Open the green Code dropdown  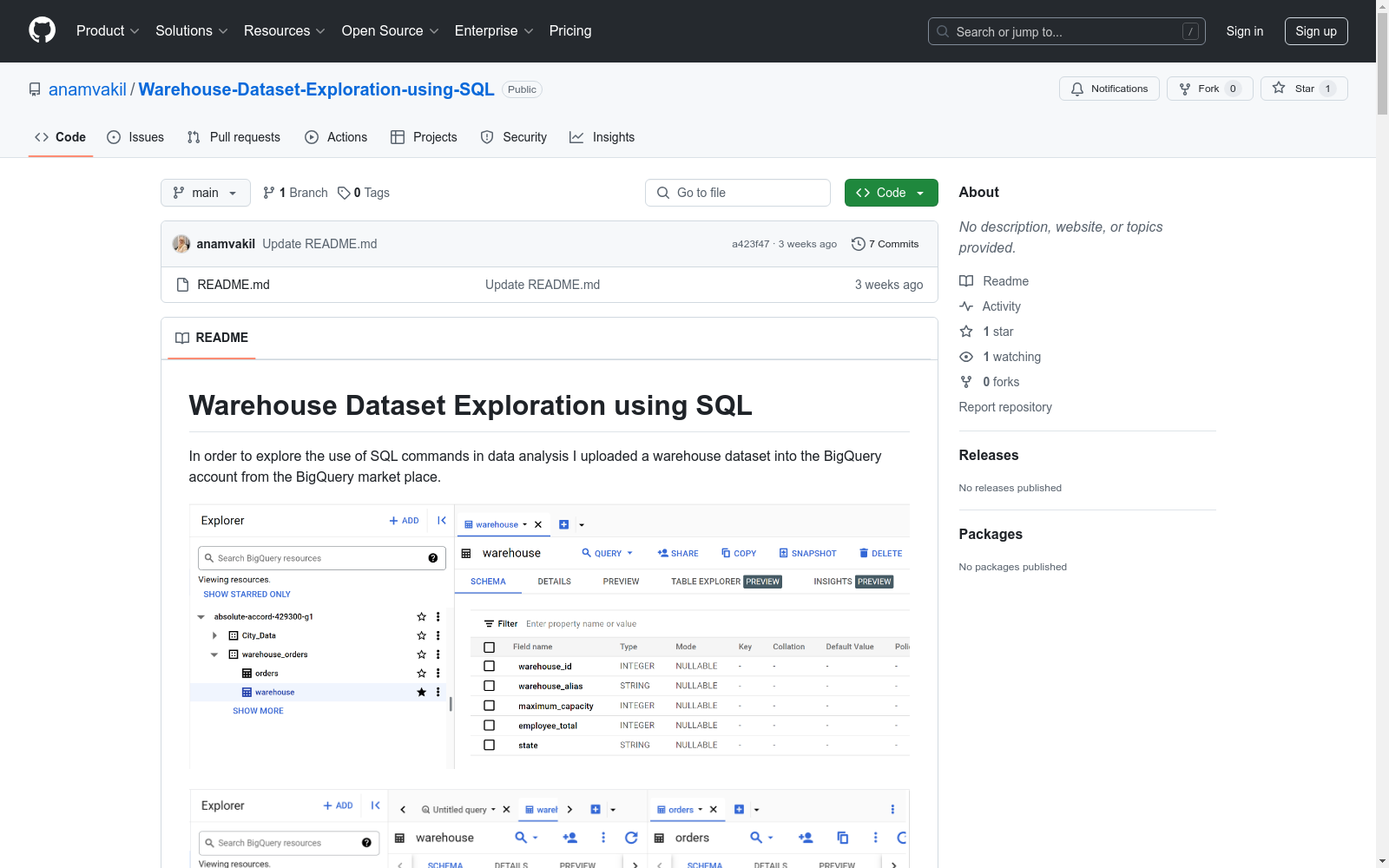tap(892, 193)
